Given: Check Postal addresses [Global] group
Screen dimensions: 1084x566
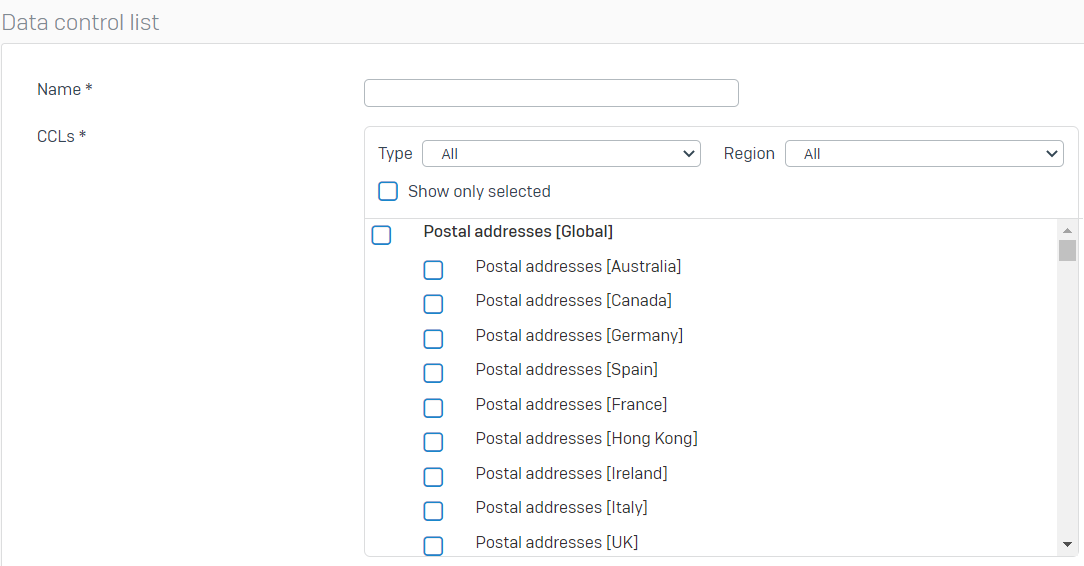Looking at the screenshot, I should point(381,235).
